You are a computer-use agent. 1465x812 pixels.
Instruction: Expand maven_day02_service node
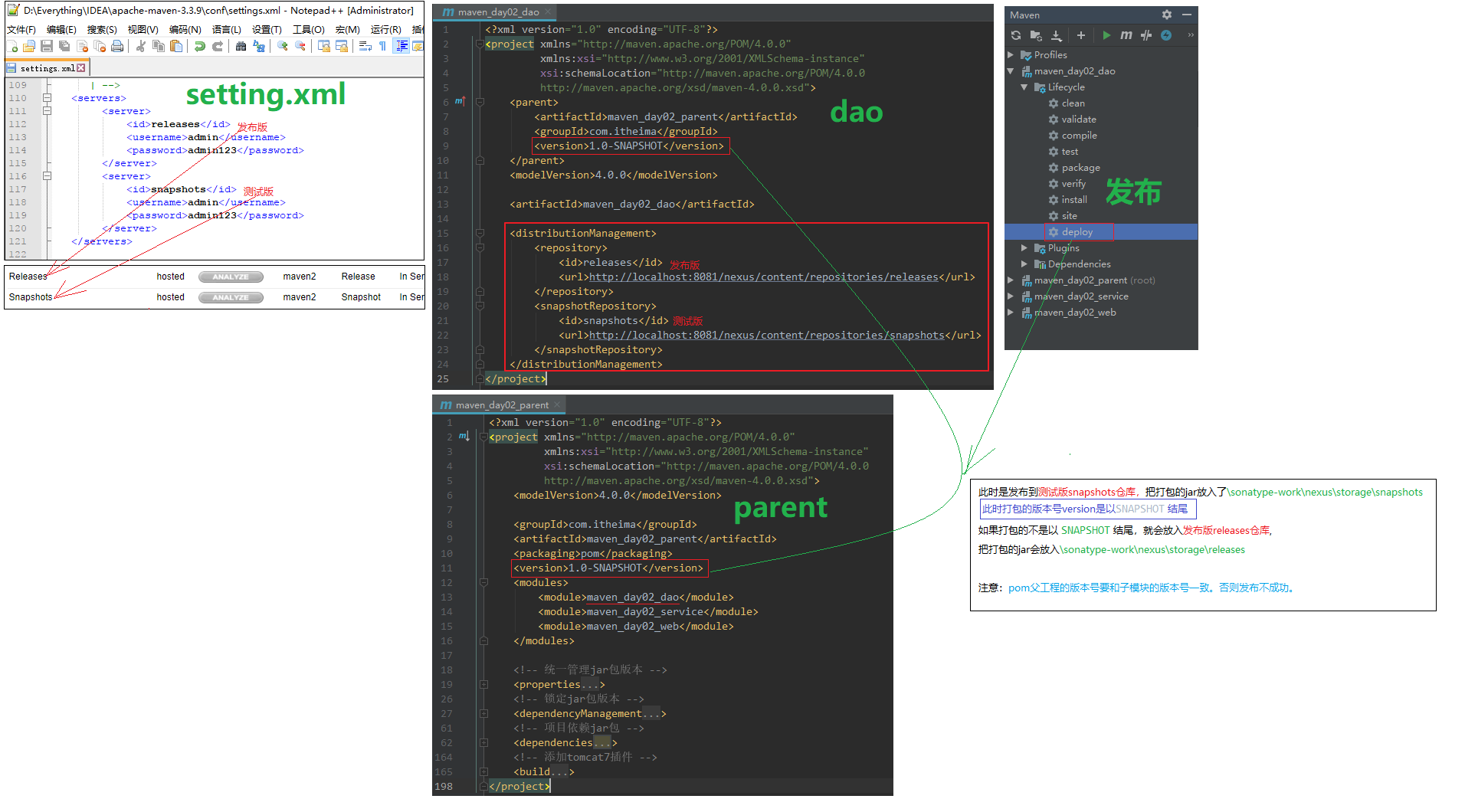1011,296
